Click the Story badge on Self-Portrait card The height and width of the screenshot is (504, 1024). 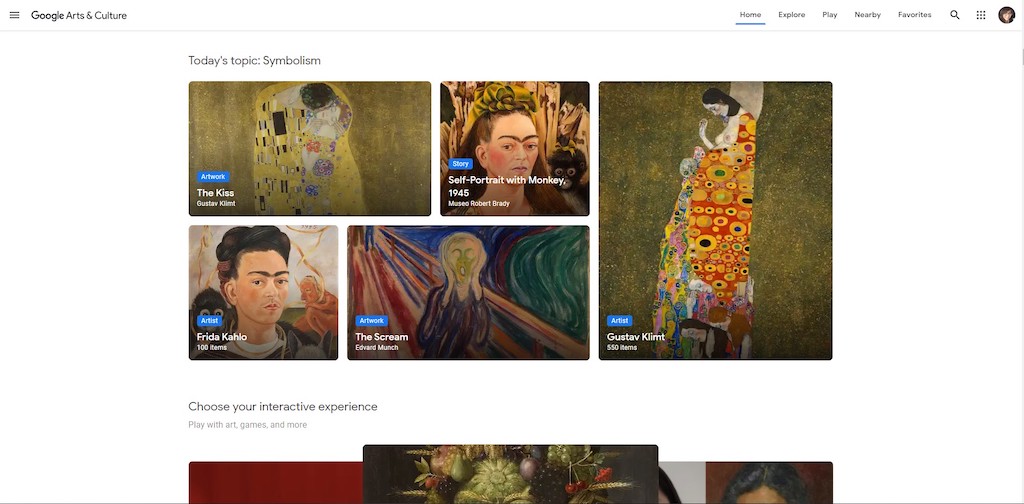tap(460, 164)
